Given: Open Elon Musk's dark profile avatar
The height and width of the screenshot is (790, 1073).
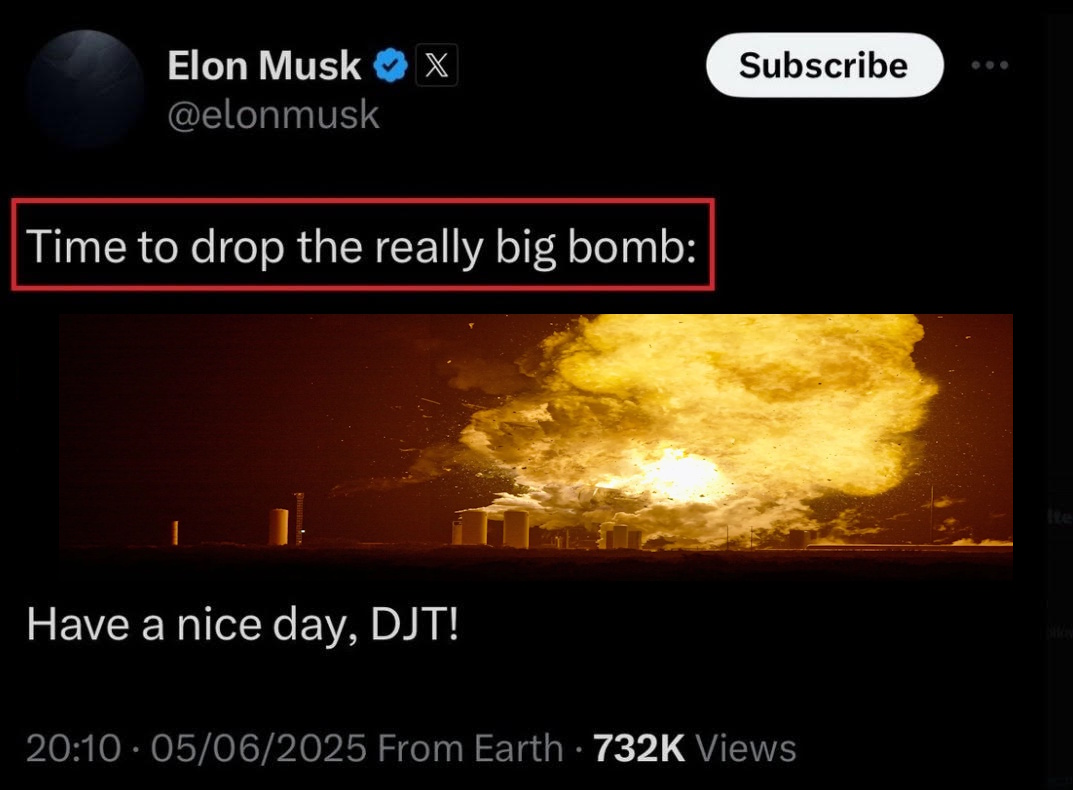Looking at the screenshot, I should pyautogui.click(x=86, y=89).
